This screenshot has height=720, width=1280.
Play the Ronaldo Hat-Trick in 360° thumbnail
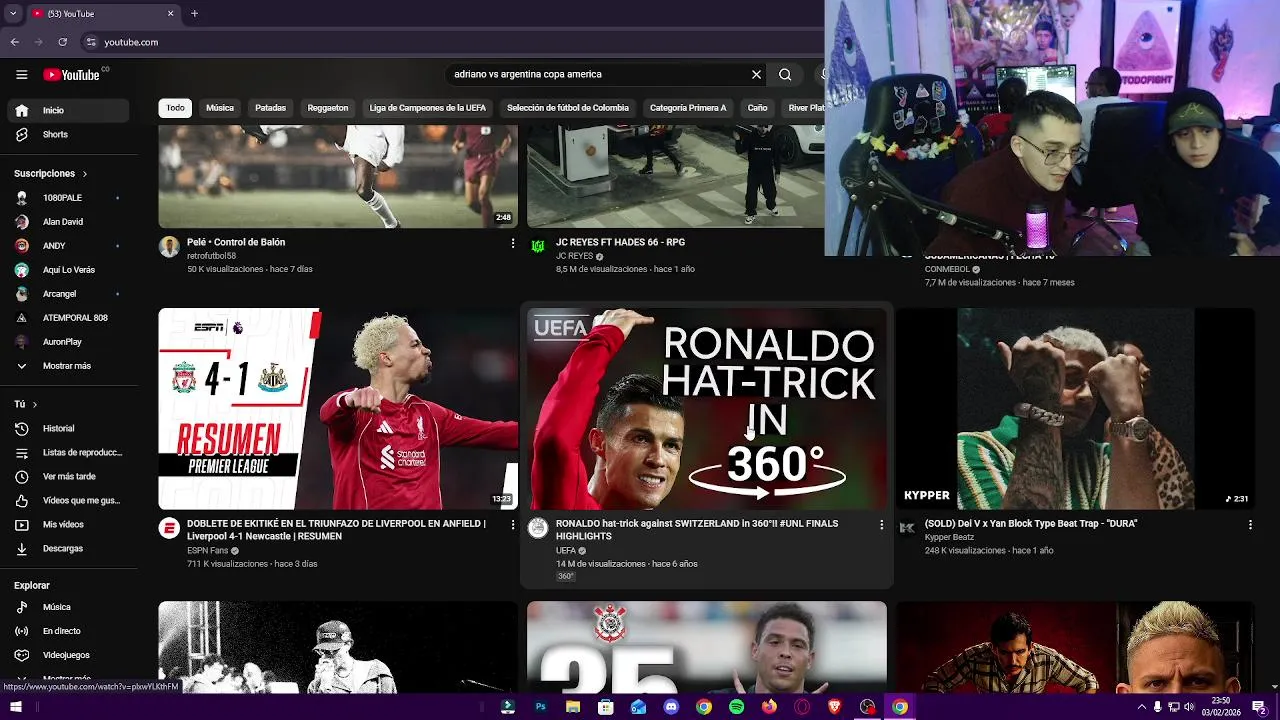point(707,409)
